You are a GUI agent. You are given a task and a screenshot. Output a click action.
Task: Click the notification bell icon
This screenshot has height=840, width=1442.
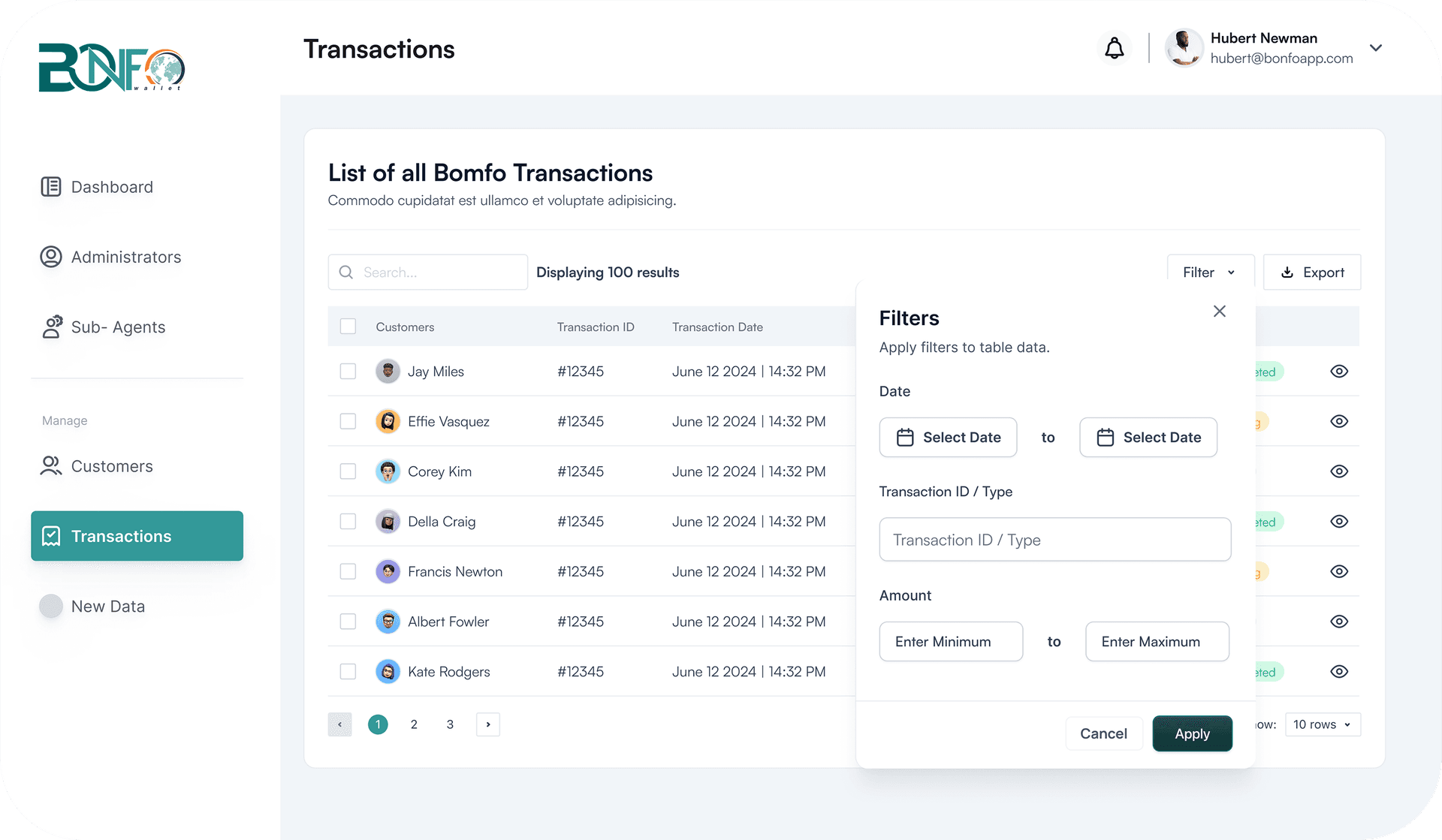[1115, 48]
